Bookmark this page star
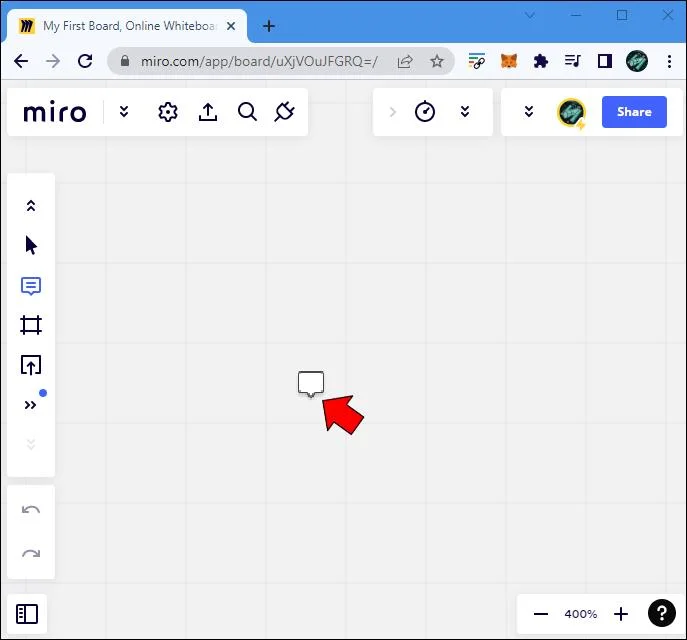 point(436,61)
